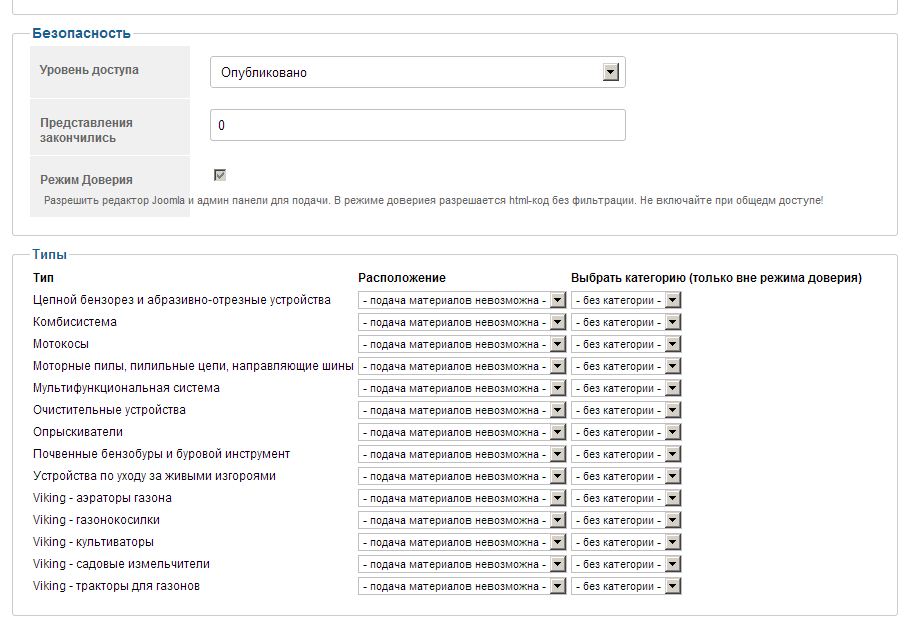921x636 pixels.
Task: Open location dropdown for Viking - аэраторы газона
Action: 462,498
